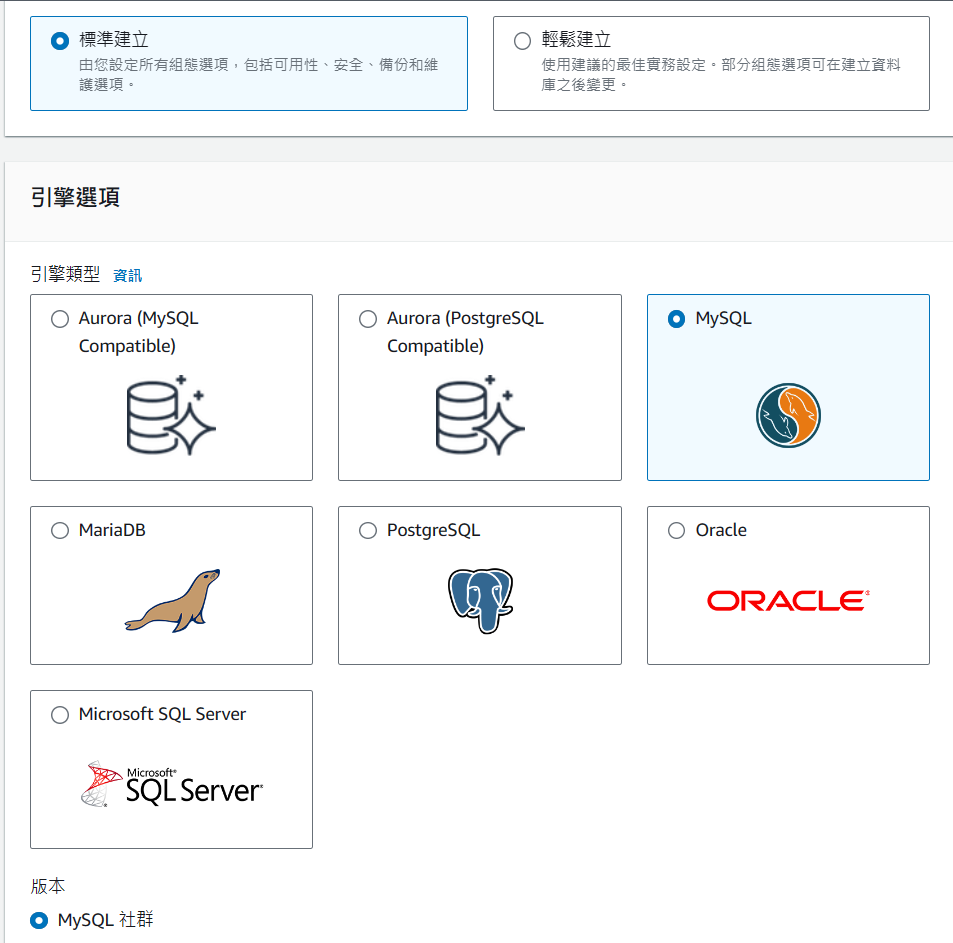Screen dimensions: 953x943
Task: Click the PostgreSQL label text
Action: click(x=433, y=530)
